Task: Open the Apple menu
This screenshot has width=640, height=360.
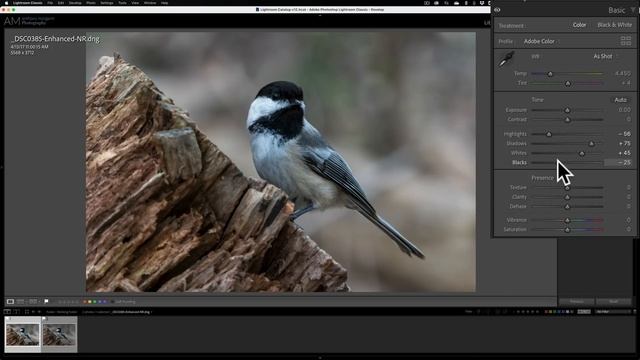Action: pyautogui.click(x=6, y=3)
